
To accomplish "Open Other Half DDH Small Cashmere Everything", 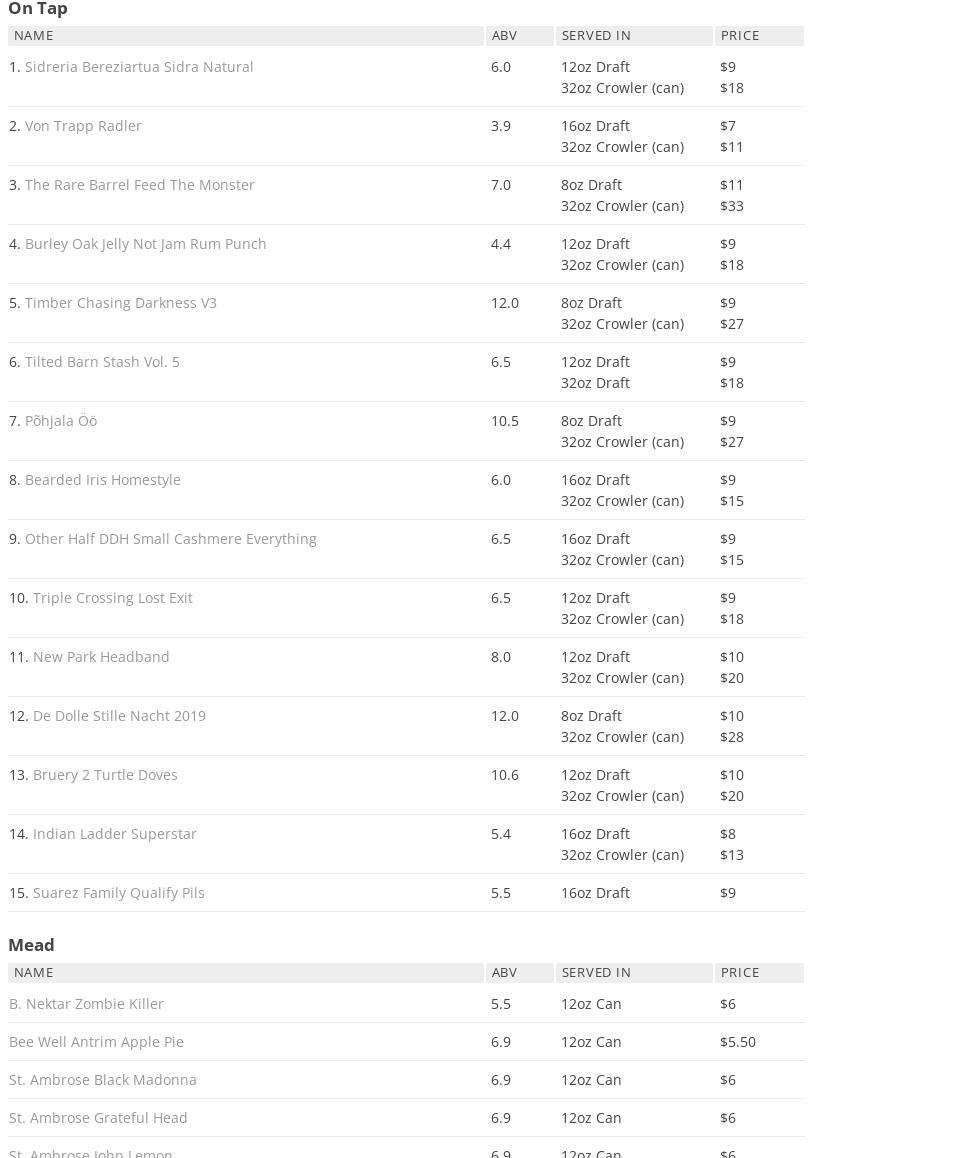I will pyautogui.click(x=171, y=539).
